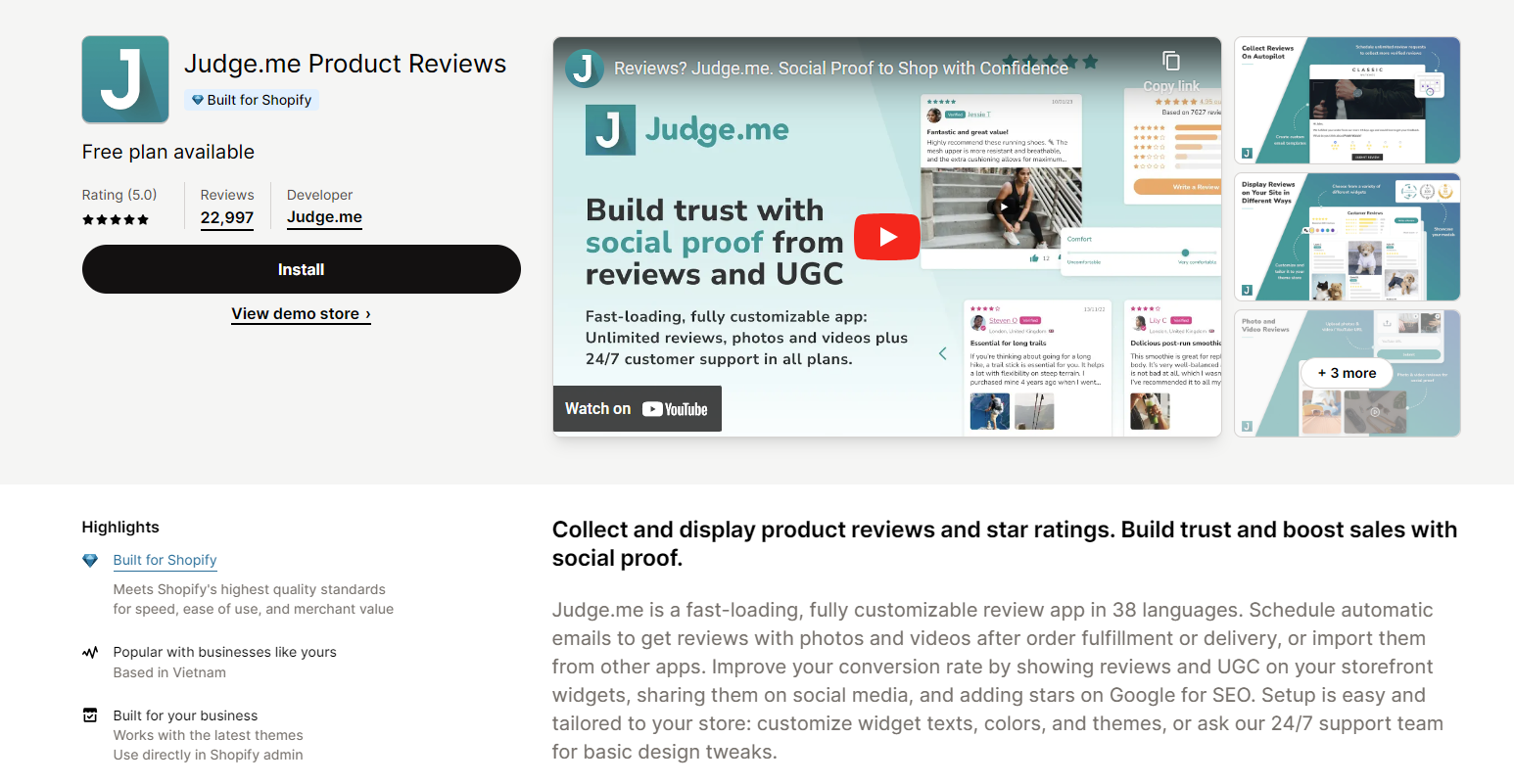The height and width of the screenshot is (784, 1514).
Task: Click Works with the latest themes text
Action: (x=208, y=735)
